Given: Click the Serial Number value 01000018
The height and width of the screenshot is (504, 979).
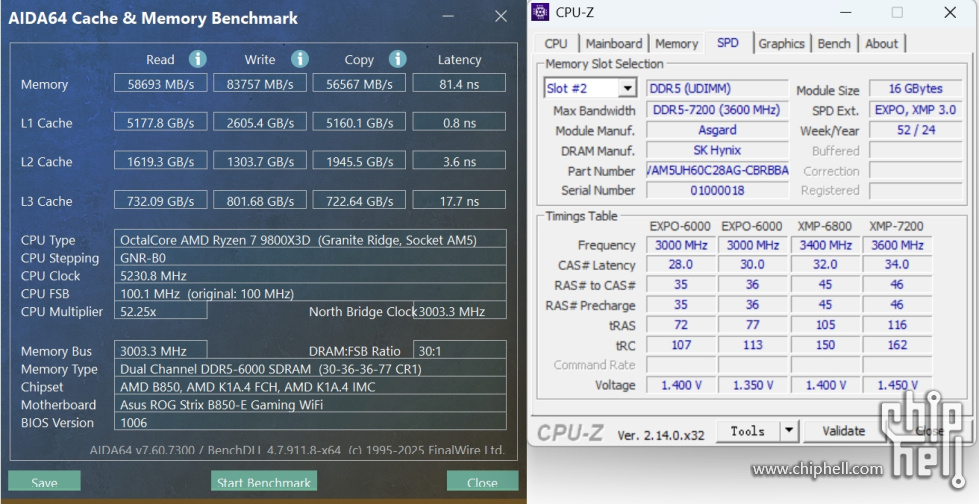Looking at the screenshot, I should pos(717,190).
